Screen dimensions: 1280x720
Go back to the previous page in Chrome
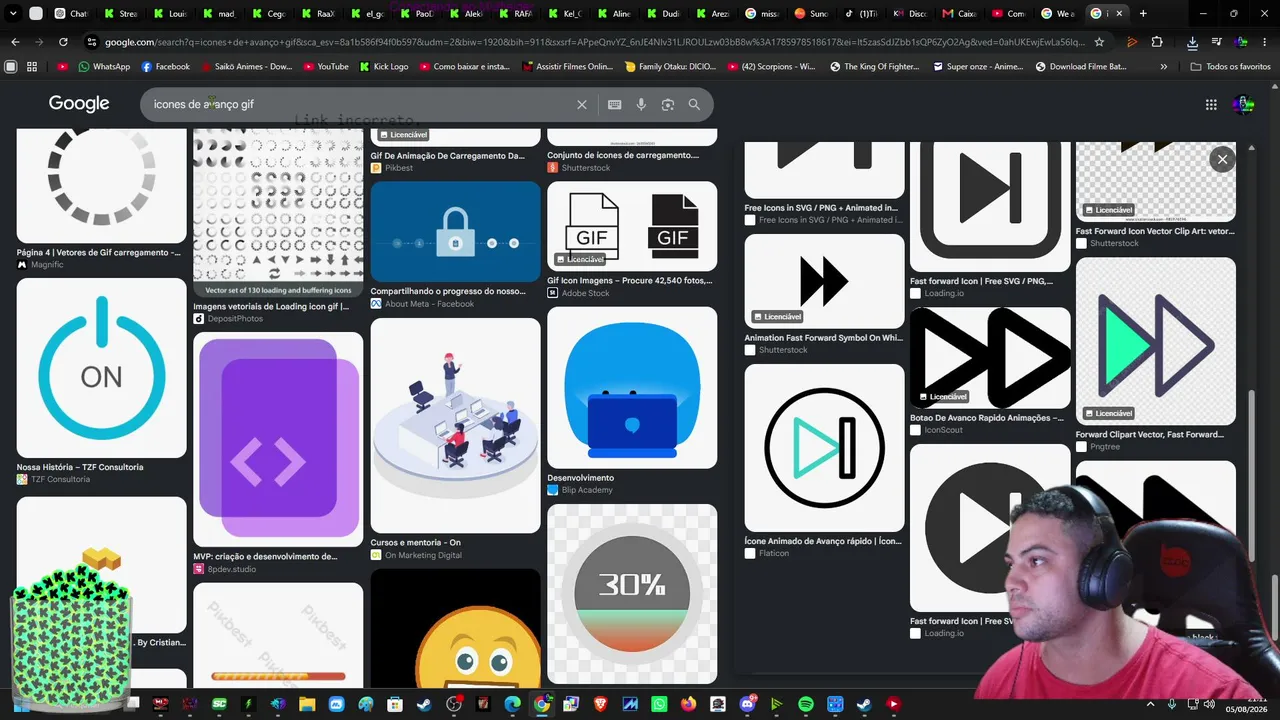pos(15,42)
